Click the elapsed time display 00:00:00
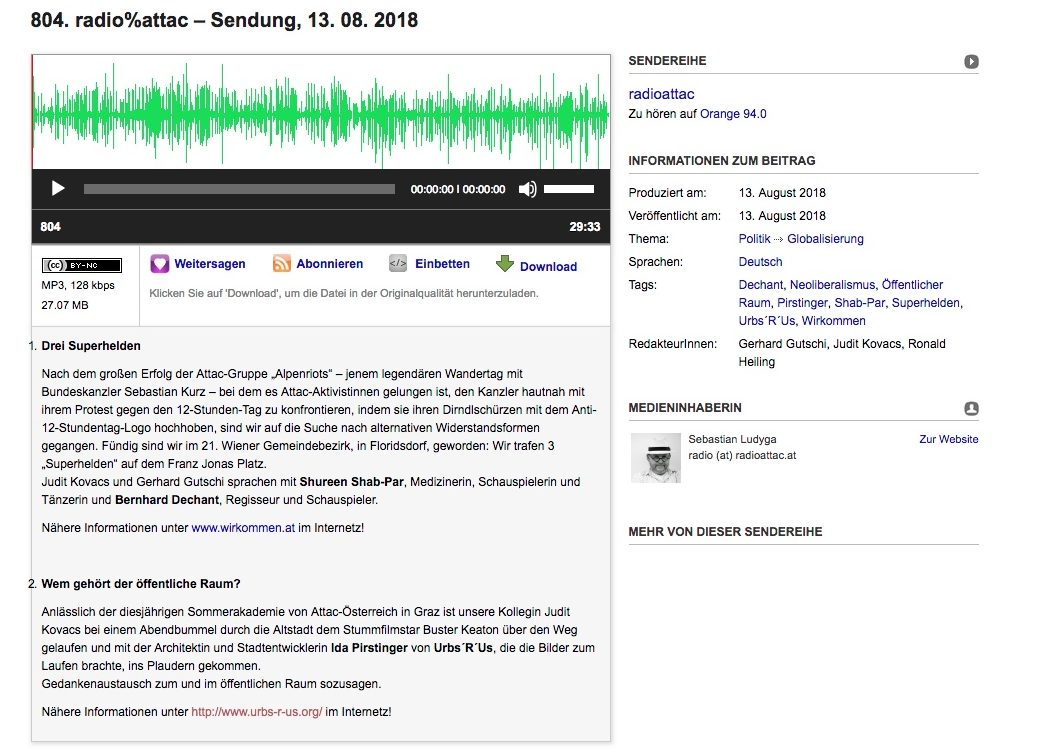 tap(432, 190)
